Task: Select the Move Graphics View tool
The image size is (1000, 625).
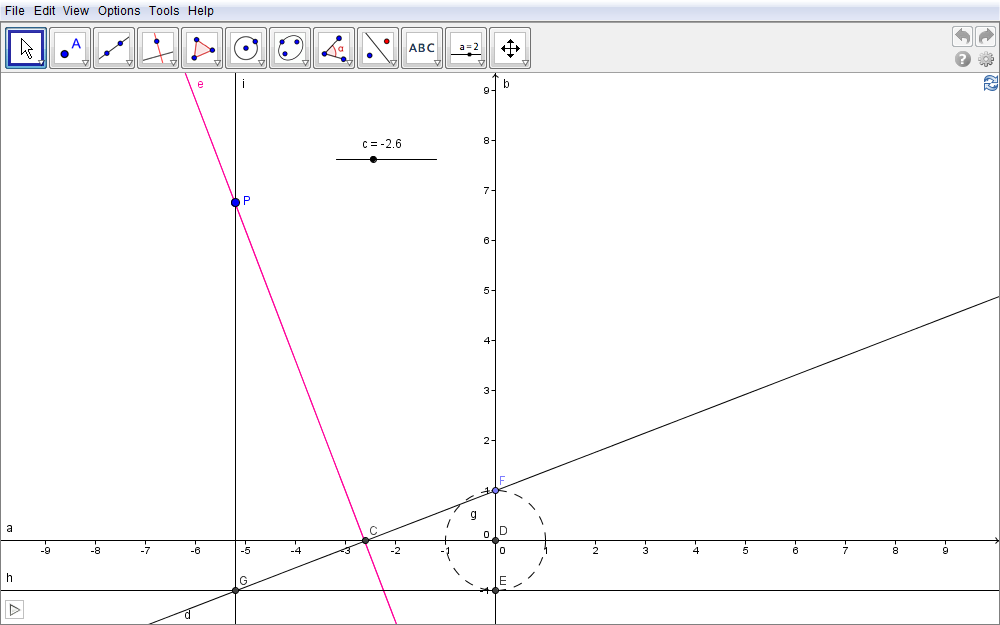Action: pos(510,47)
